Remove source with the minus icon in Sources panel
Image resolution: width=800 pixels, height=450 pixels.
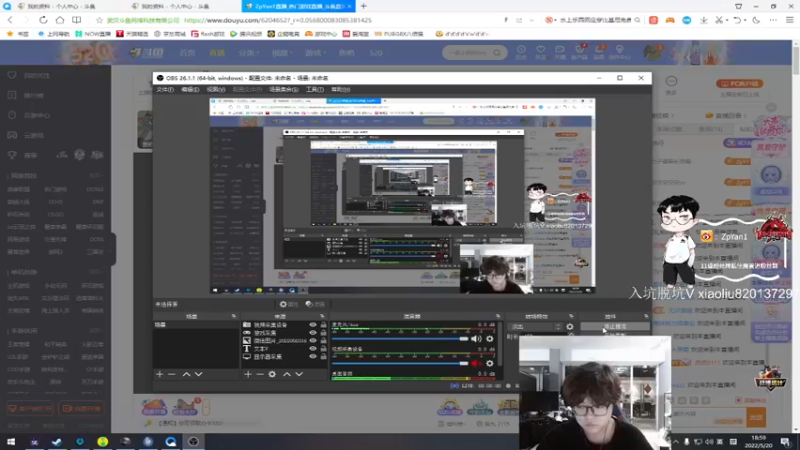click(x=260, y=374)
